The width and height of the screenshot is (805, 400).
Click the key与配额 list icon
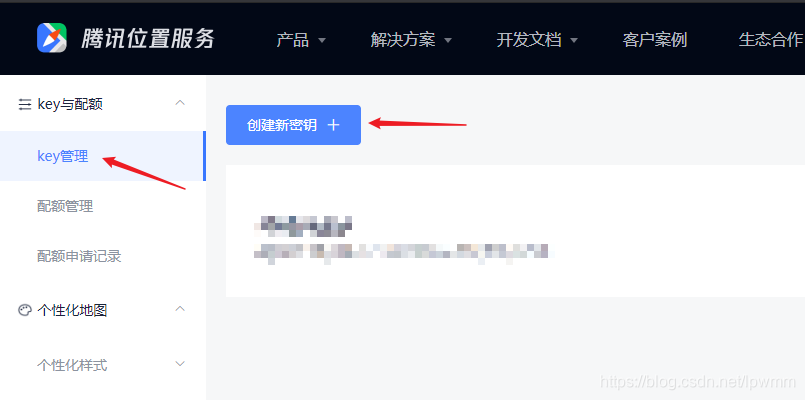click(24, 105)
